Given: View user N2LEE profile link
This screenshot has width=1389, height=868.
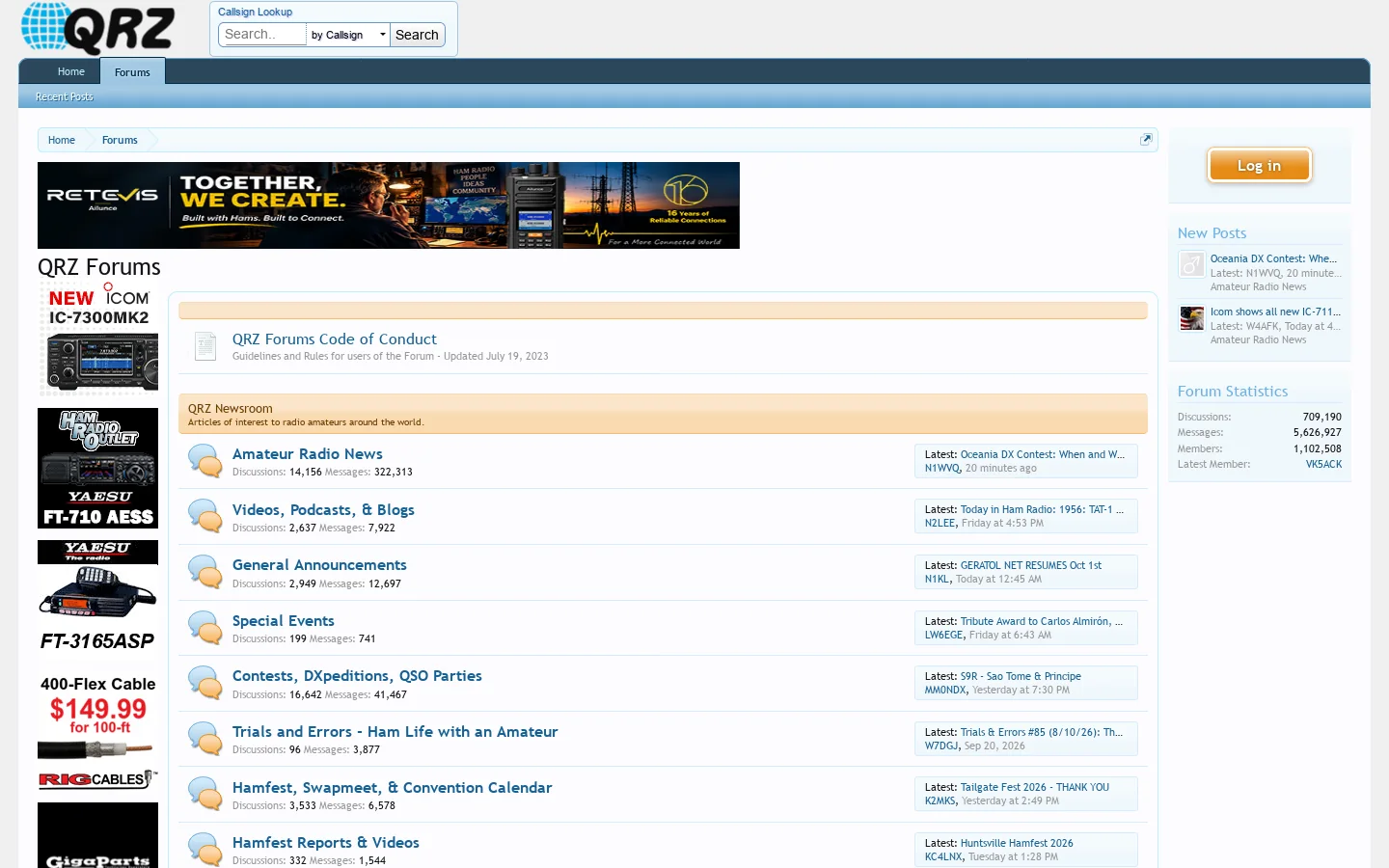Looking at the screenshot, I should tap(940, 523).
